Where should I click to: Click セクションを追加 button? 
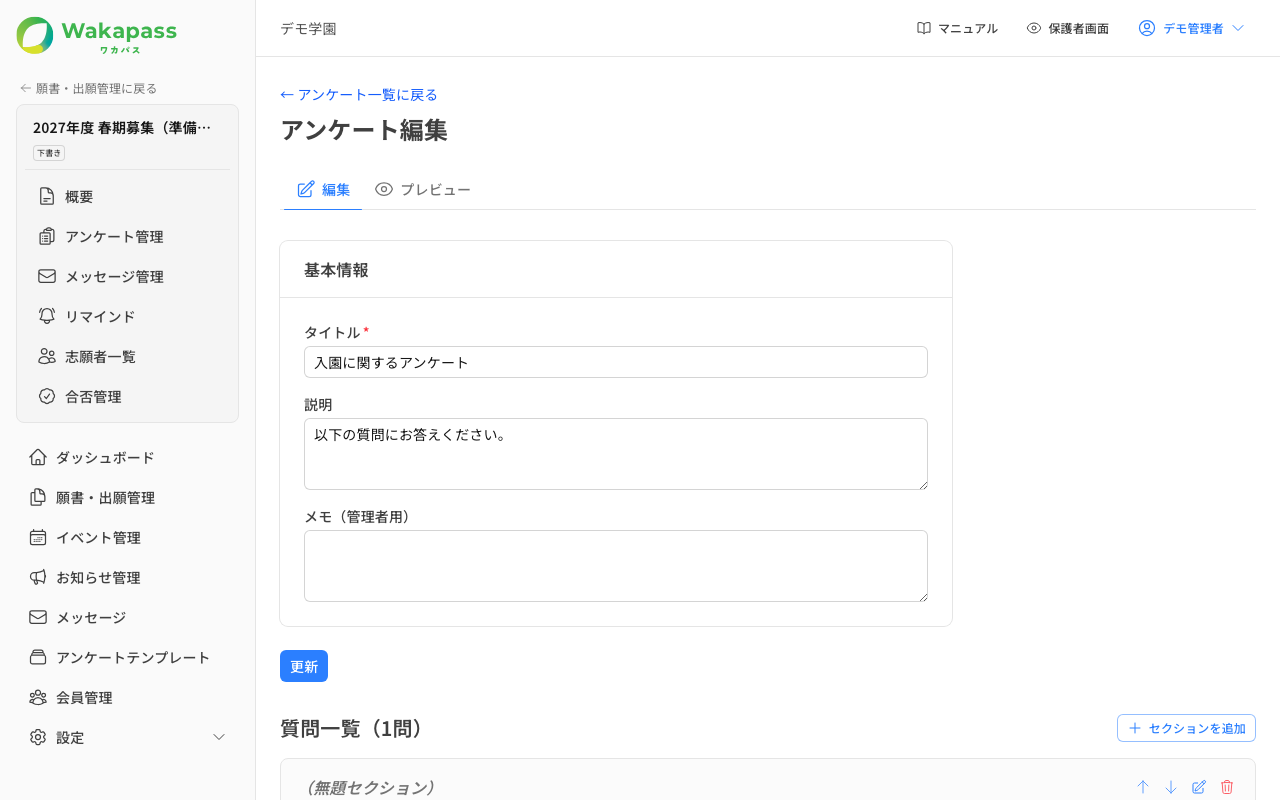(x=1186, y=728)
